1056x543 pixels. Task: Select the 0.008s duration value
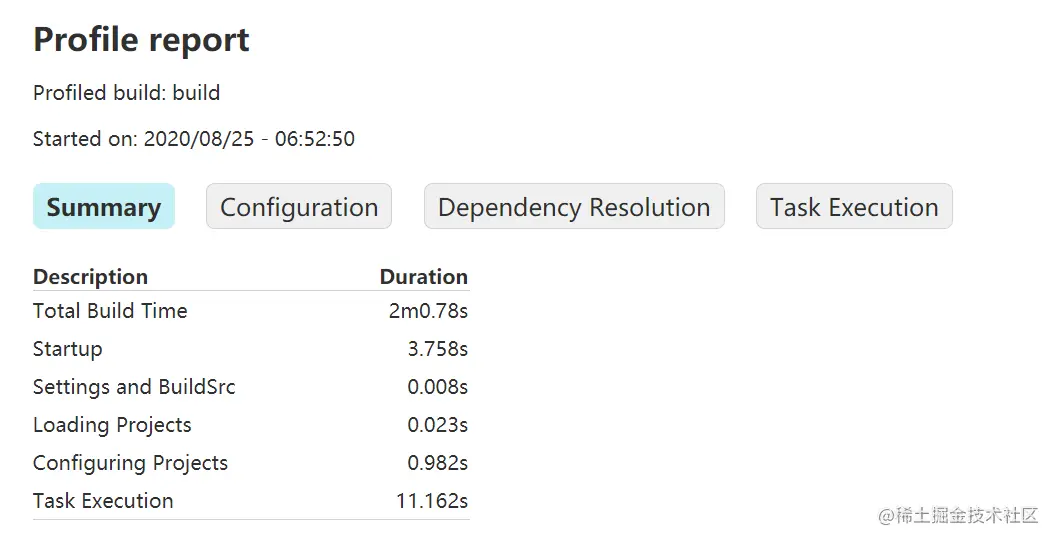click(x=438, y=387)
